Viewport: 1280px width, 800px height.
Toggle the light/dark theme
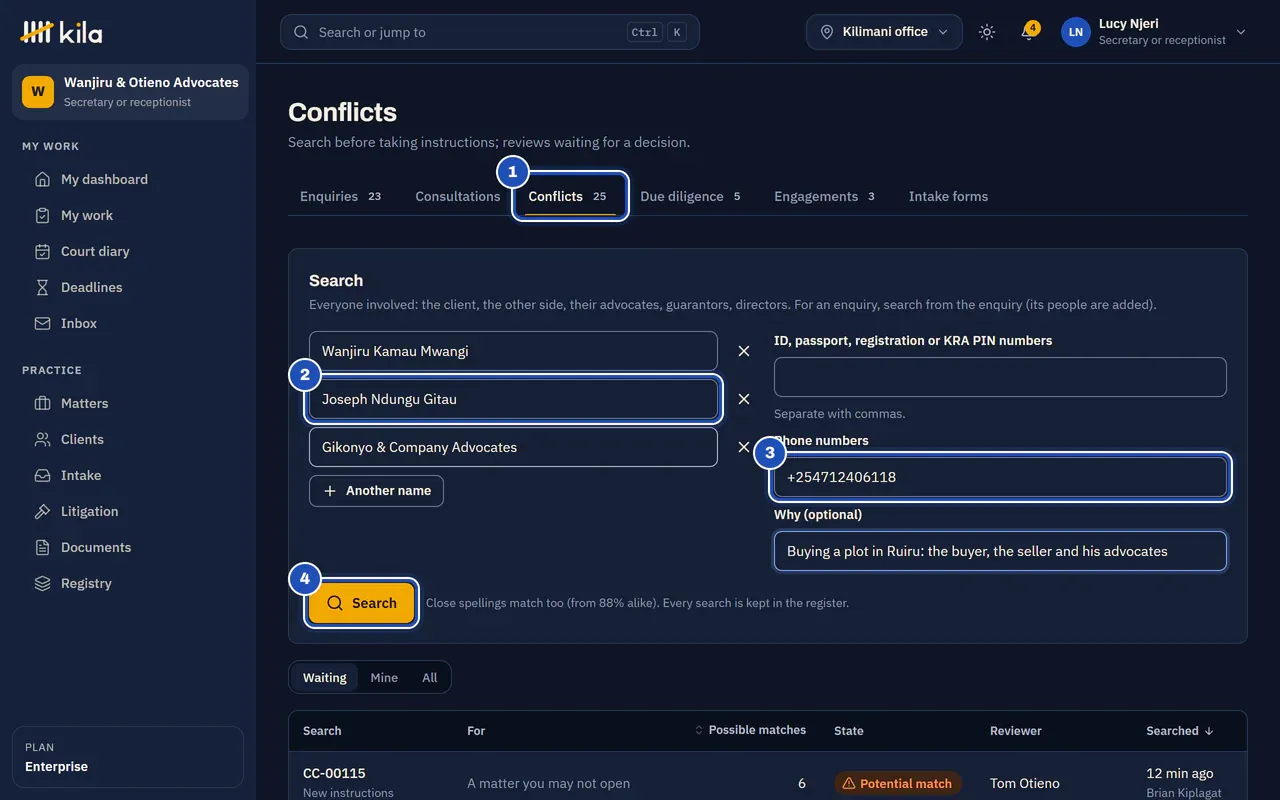tap(987, 32)
